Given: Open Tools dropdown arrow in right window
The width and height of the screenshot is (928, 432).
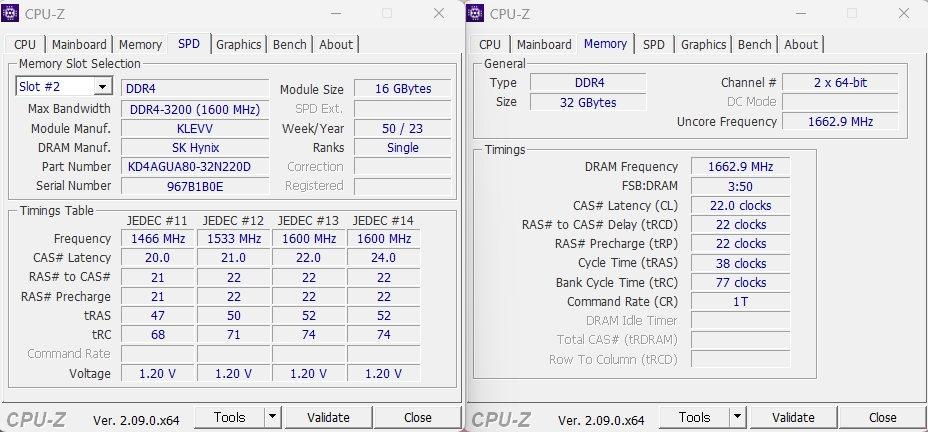Looking at the screenshot, I should click(737, 417).
